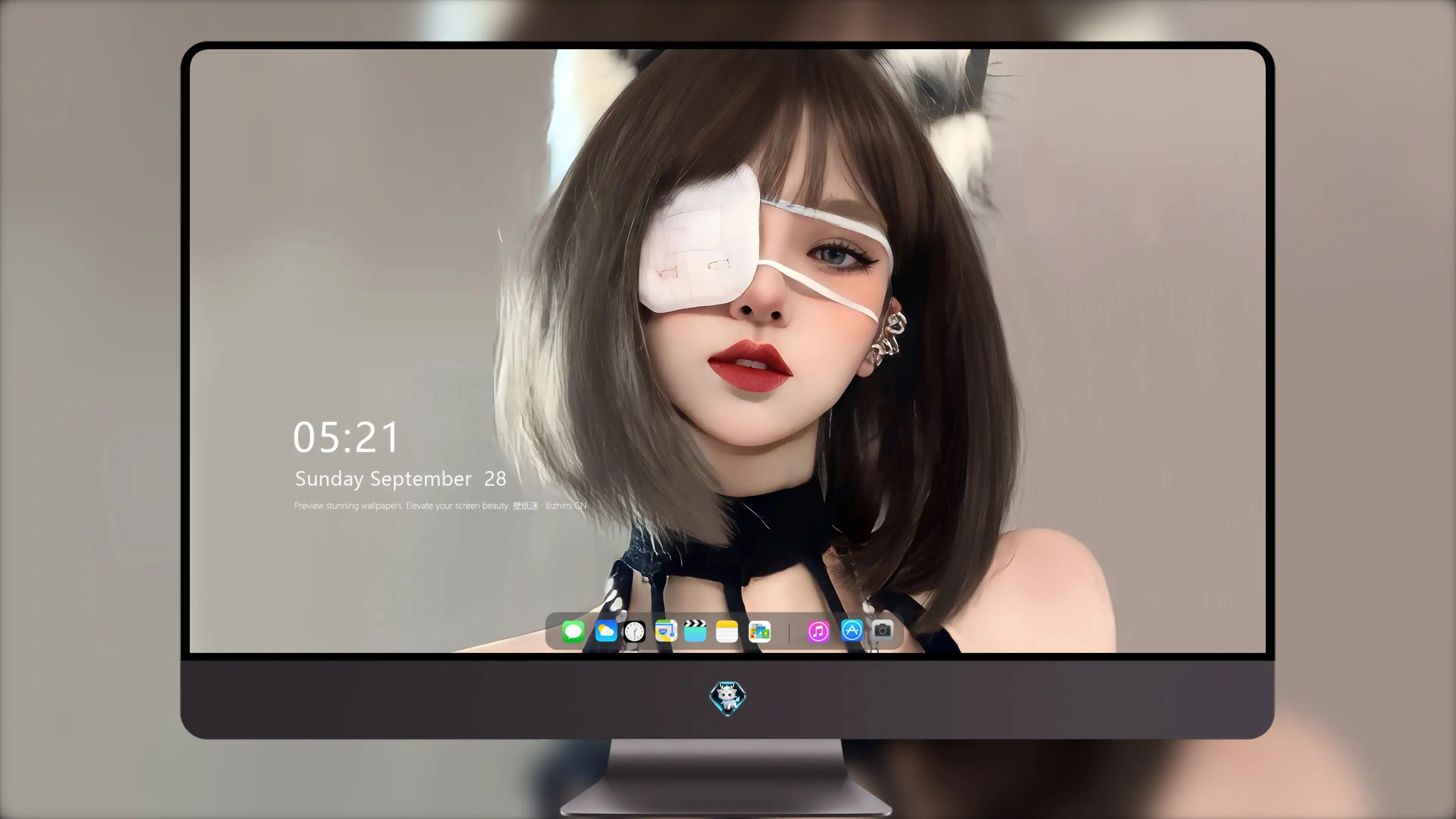Launch the Videos clapperboard app

click(695, 631)
